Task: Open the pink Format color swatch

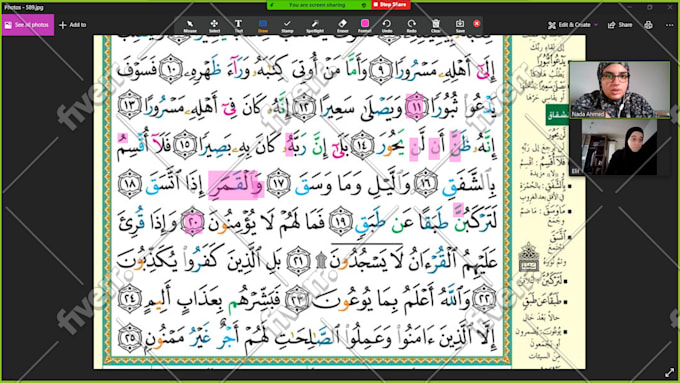Action: coord(365,26)
